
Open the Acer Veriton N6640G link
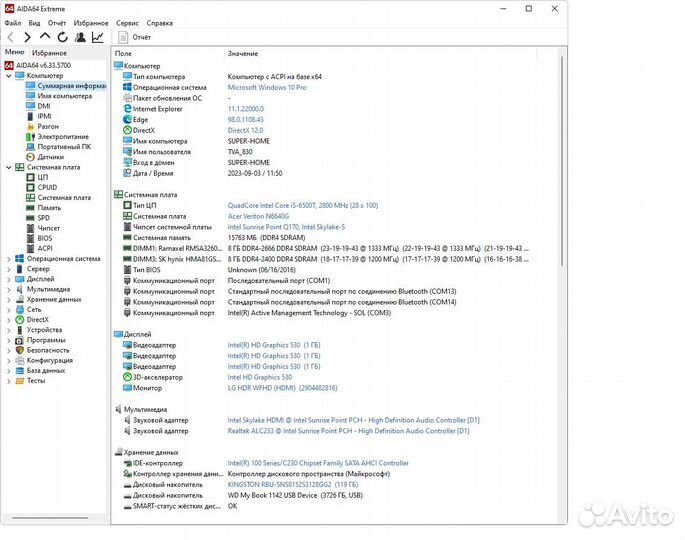[258, 216]
